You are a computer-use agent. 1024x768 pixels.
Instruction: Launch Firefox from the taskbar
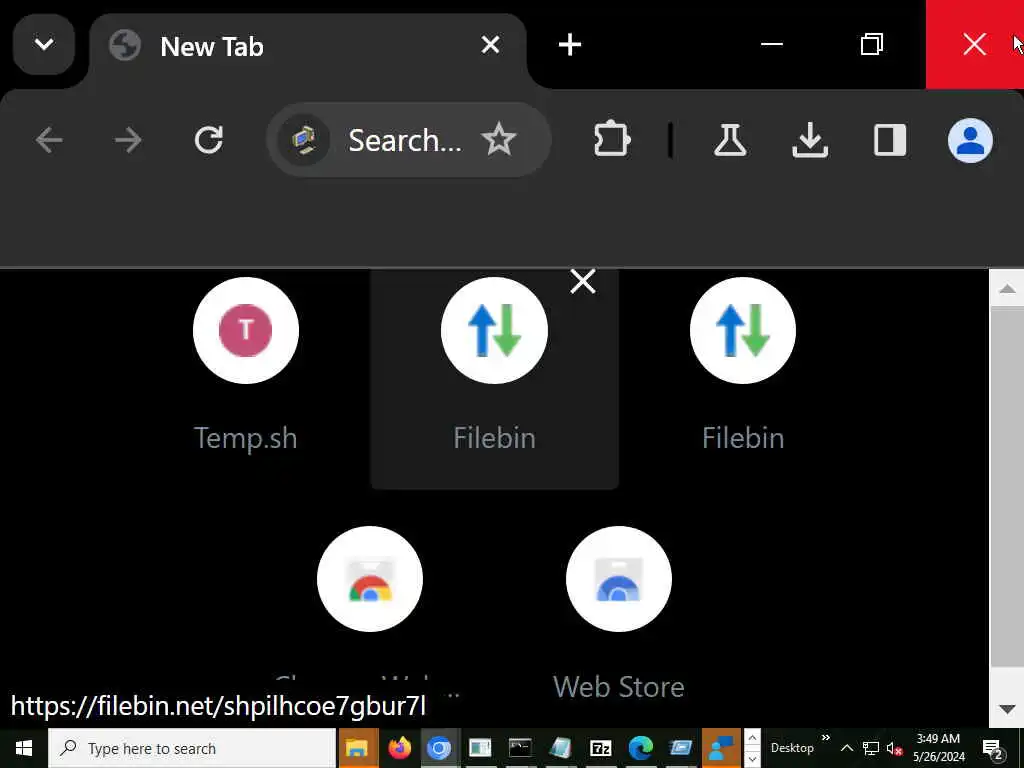[399, 748]
